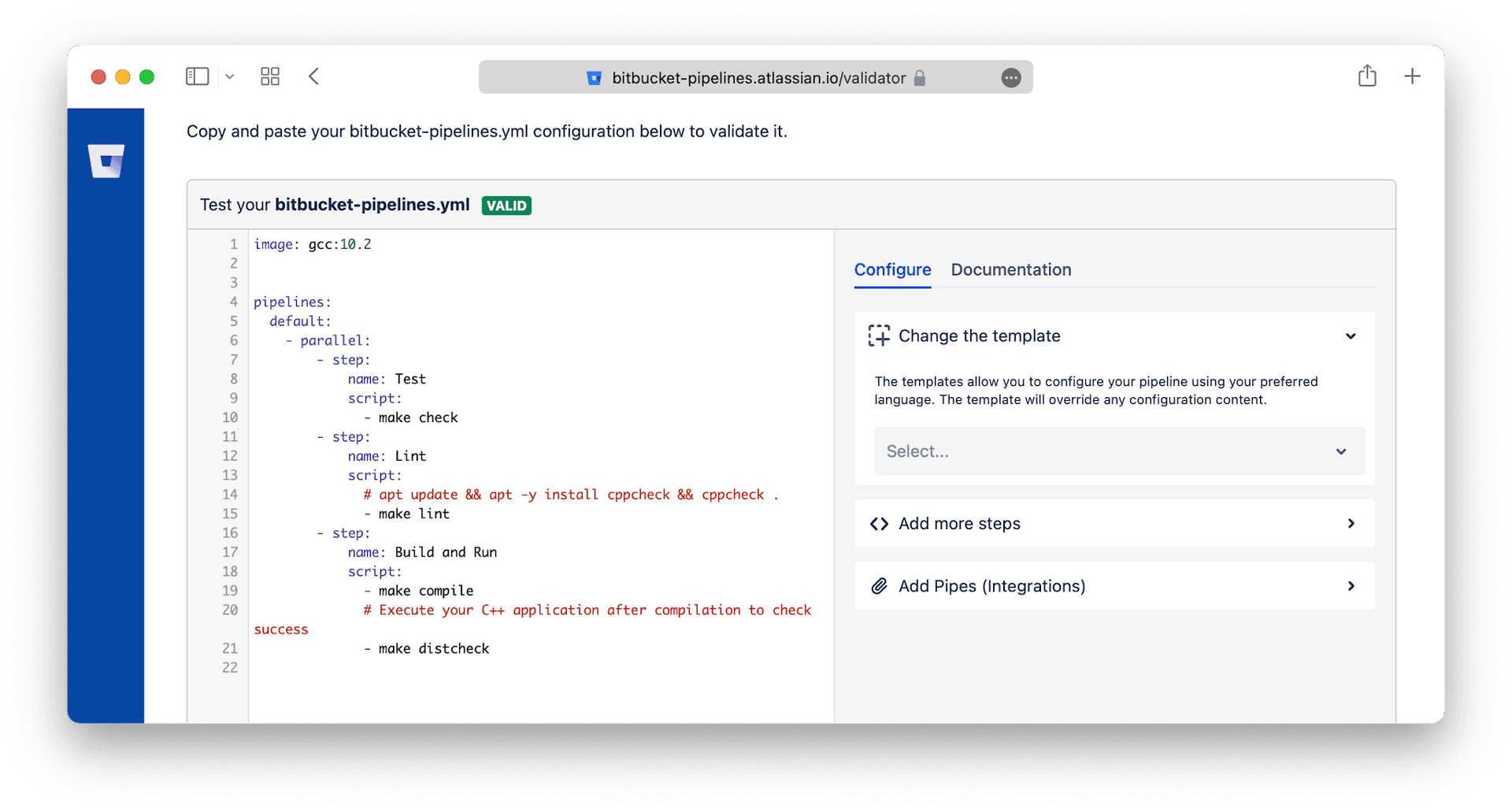Screen dimensions: 1512x812
Task: Click the address bar URL field
Action: click(756, 77)
